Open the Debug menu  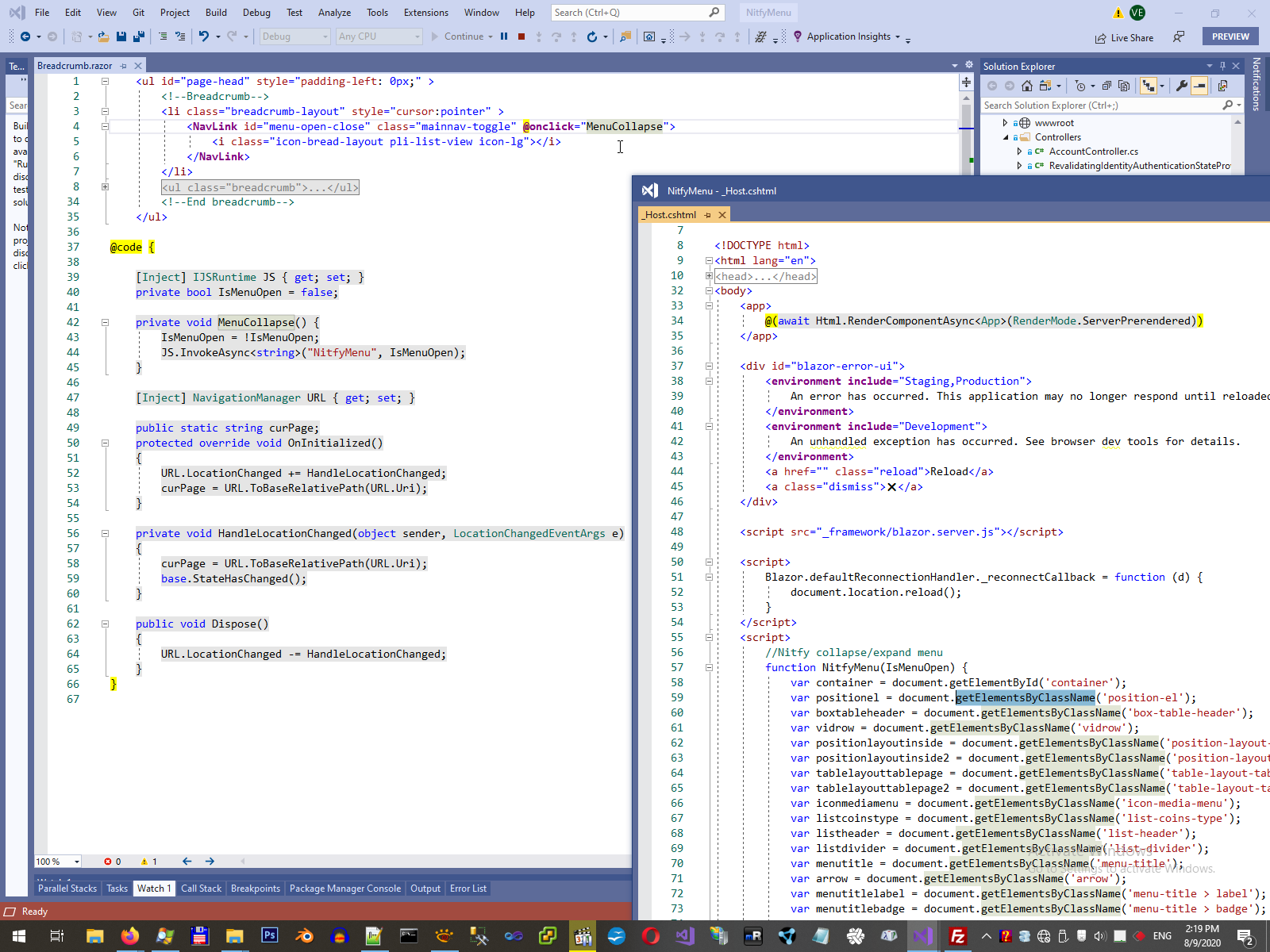(256, 13)
